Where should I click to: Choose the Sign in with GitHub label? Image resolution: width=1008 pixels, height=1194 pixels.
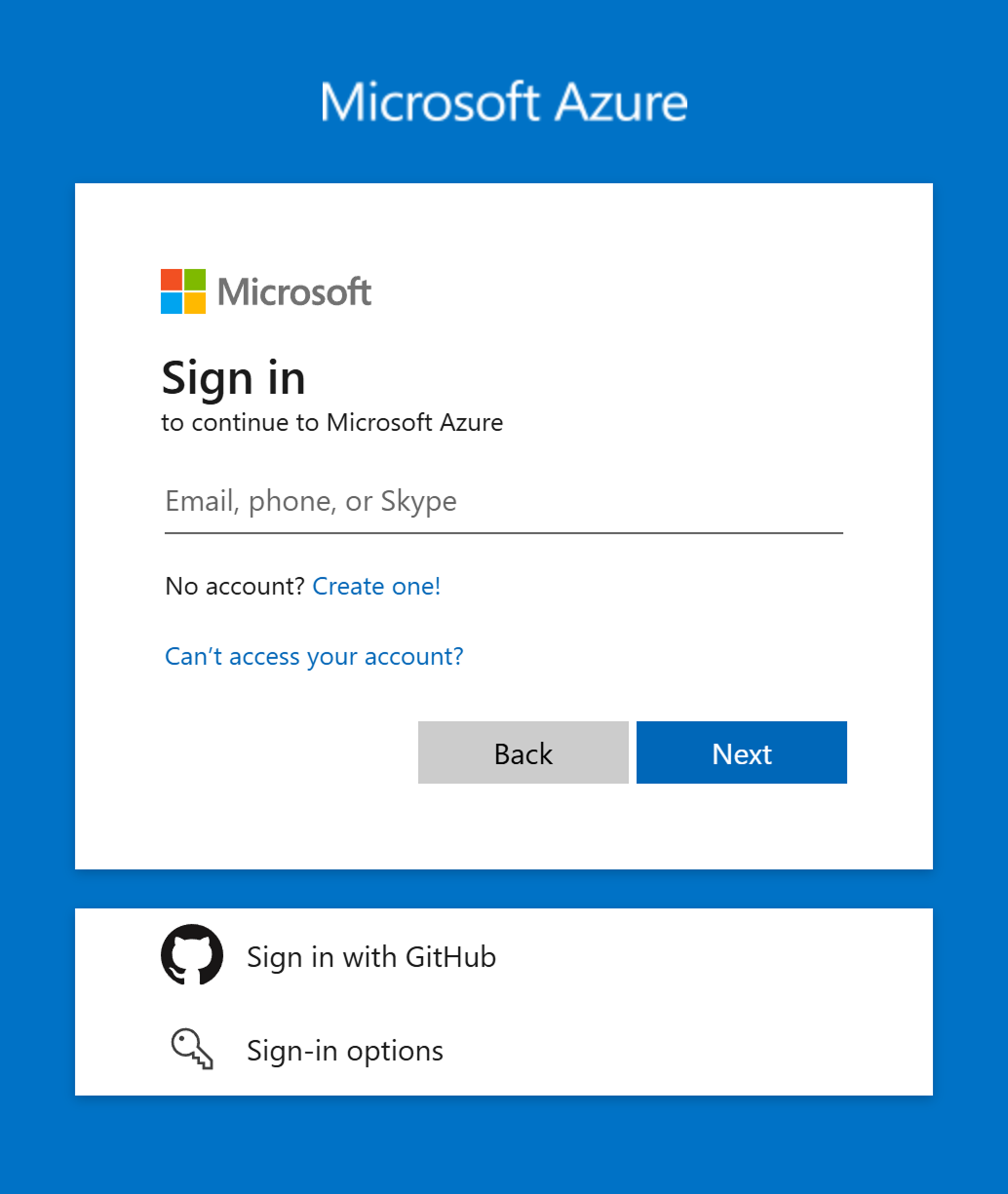pyautogui.click(x=371, y=957)
